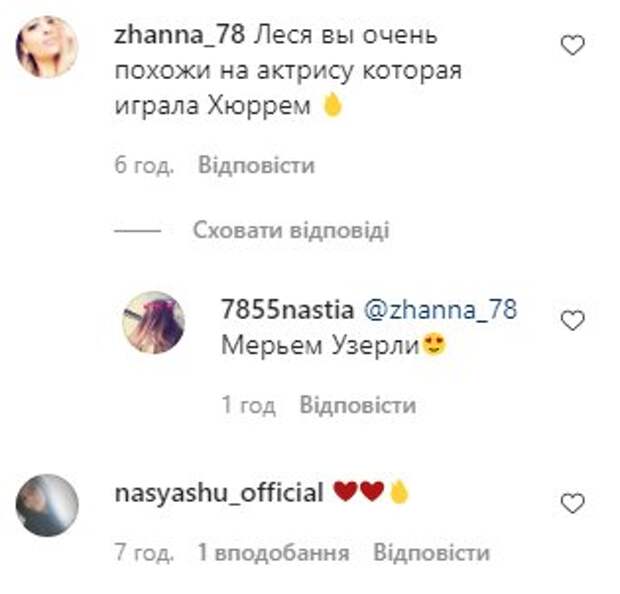Open 7855nastia profile picture
The width and height of the screenshot is (620, 594).
click(153, 322)
